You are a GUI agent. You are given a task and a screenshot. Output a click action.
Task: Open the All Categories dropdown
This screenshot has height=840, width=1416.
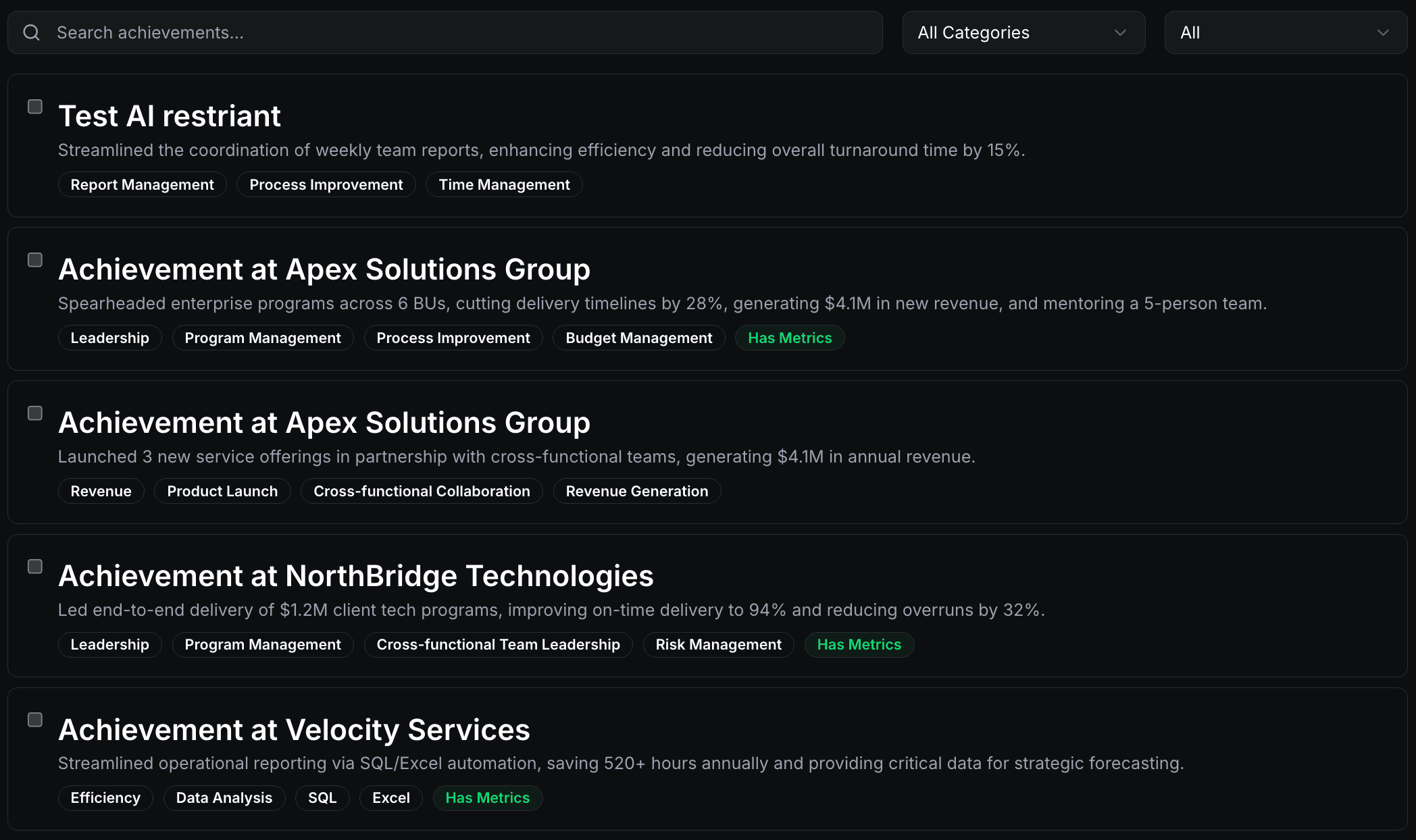(1023, 32)
